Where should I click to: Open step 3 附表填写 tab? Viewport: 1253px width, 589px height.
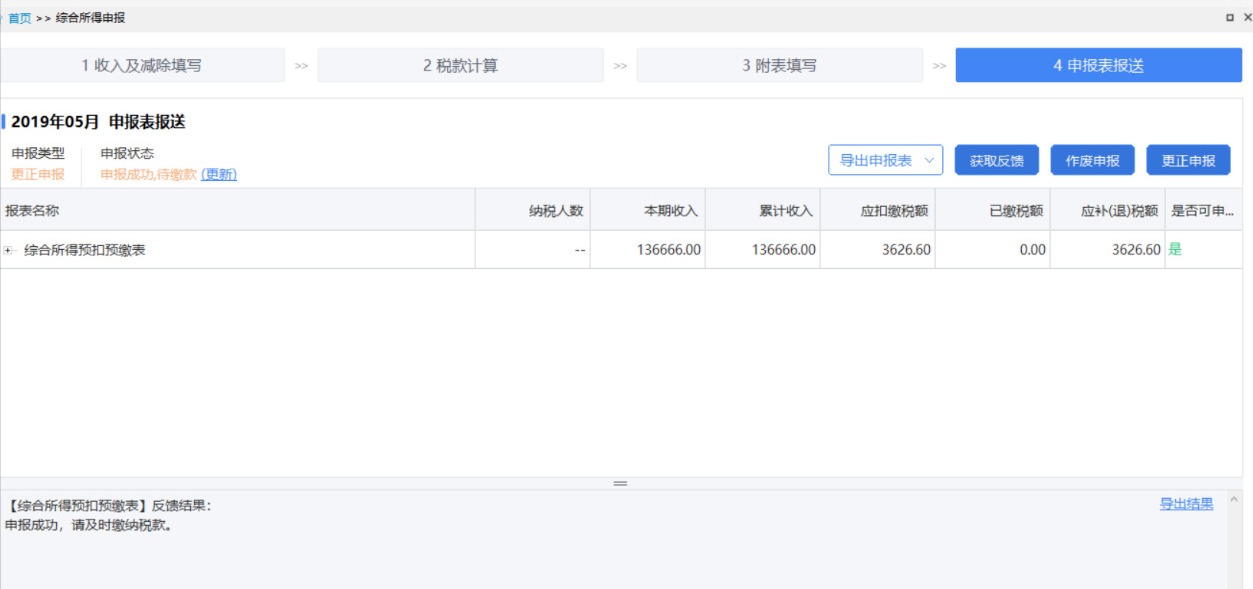click(779, 66)
